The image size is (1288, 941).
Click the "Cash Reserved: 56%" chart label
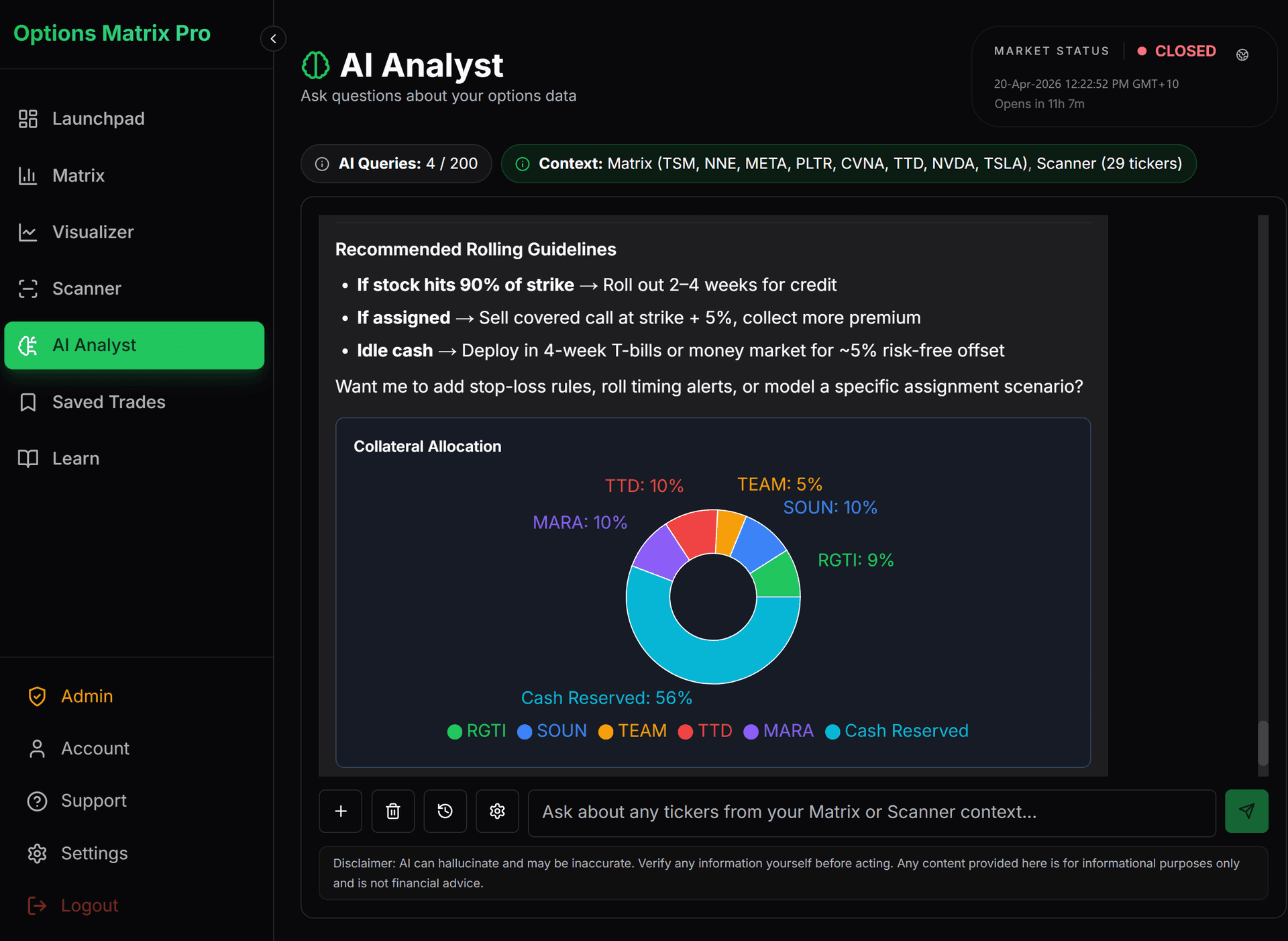click(x=606, y=698)
